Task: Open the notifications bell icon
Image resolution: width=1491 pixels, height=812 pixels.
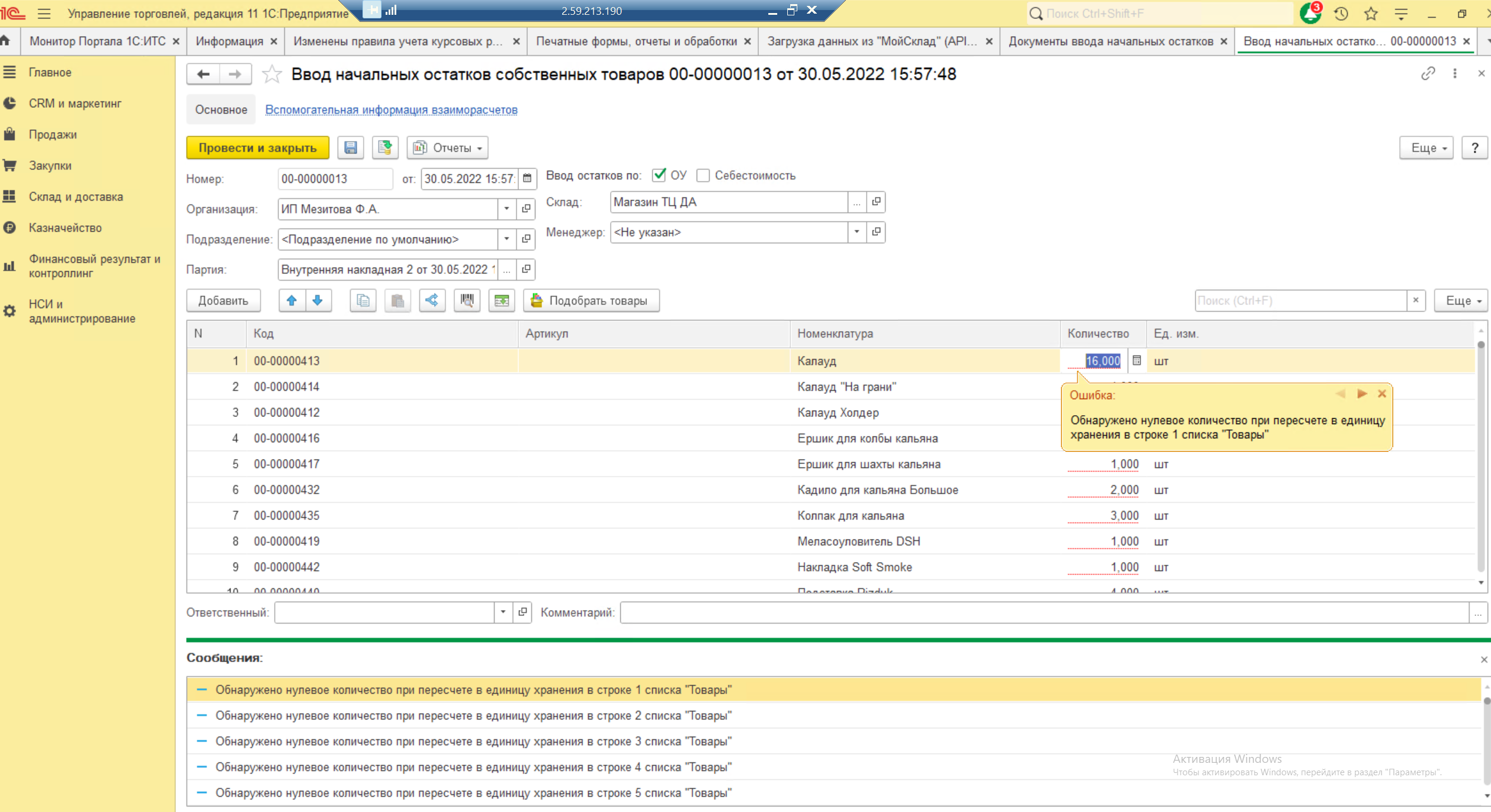Action: pos(1310,13)
